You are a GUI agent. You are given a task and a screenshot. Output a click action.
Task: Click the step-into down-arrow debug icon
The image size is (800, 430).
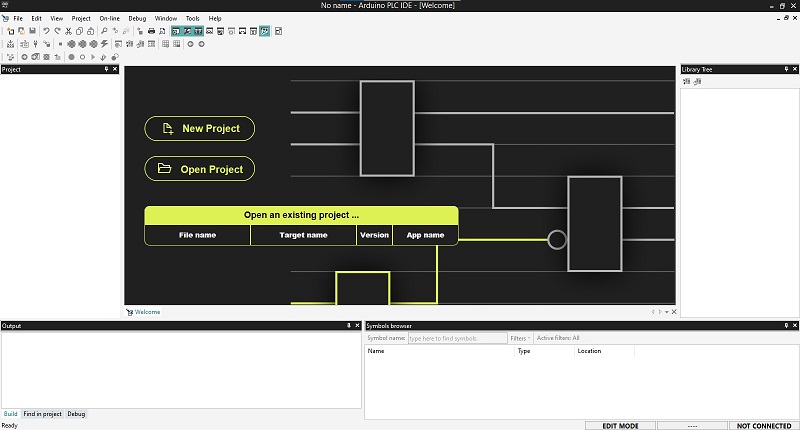click(103, 57)
